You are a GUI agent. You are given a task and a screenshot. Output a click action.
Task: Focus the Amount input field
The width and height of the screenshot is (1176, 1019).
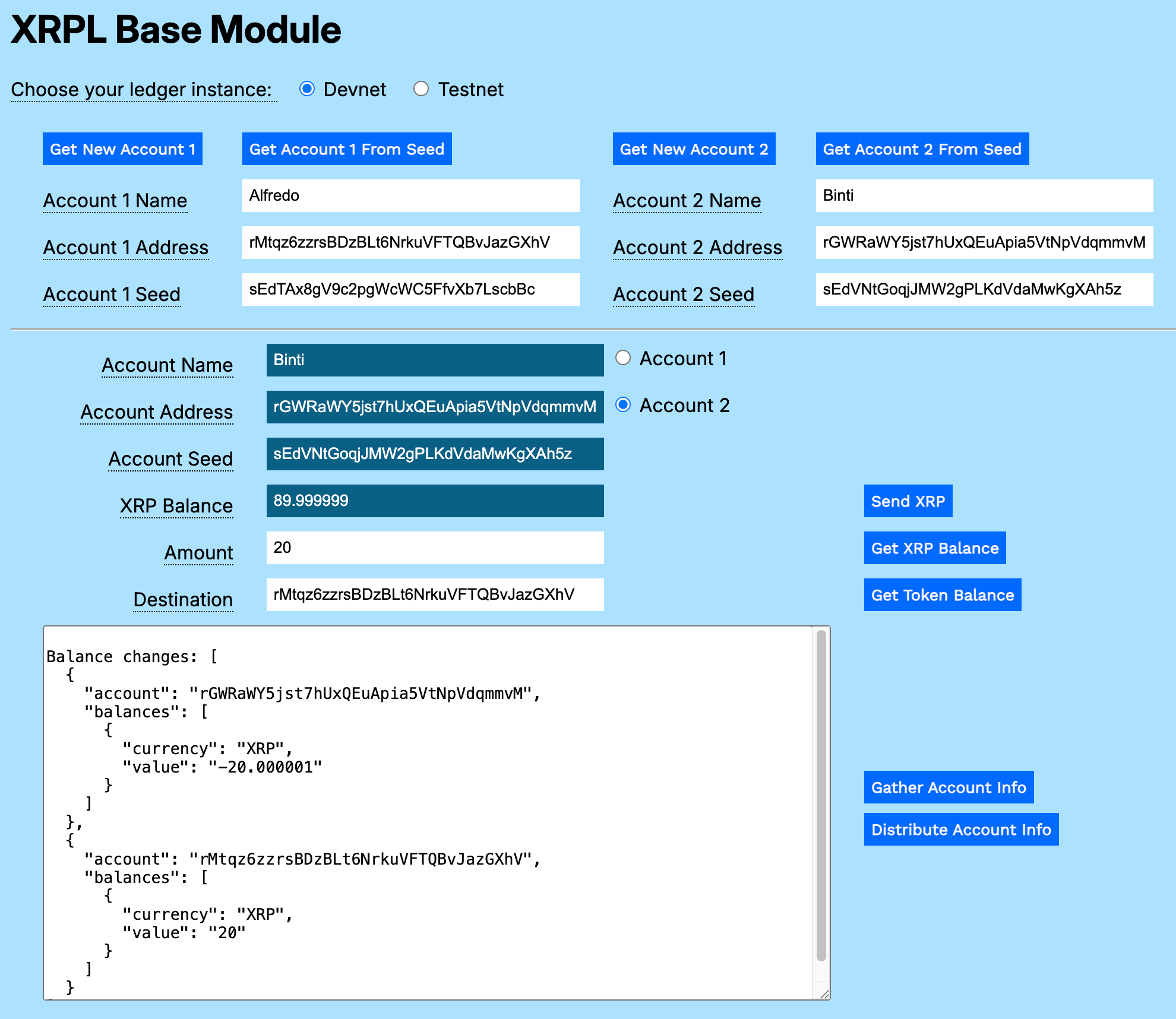tap(435, 548)
